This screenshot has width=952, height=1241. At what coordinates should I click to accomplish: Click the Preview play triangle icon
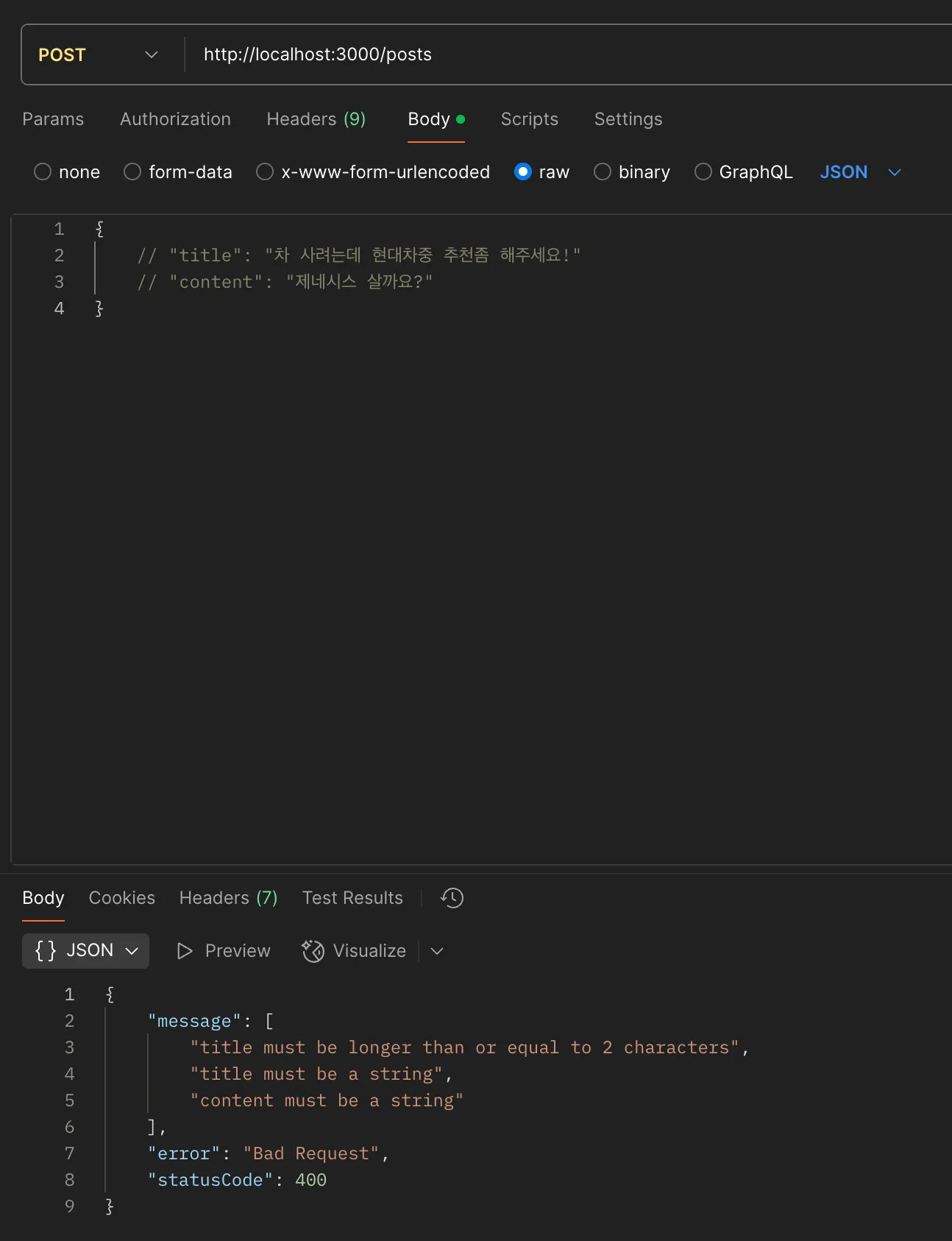[185, 951]
